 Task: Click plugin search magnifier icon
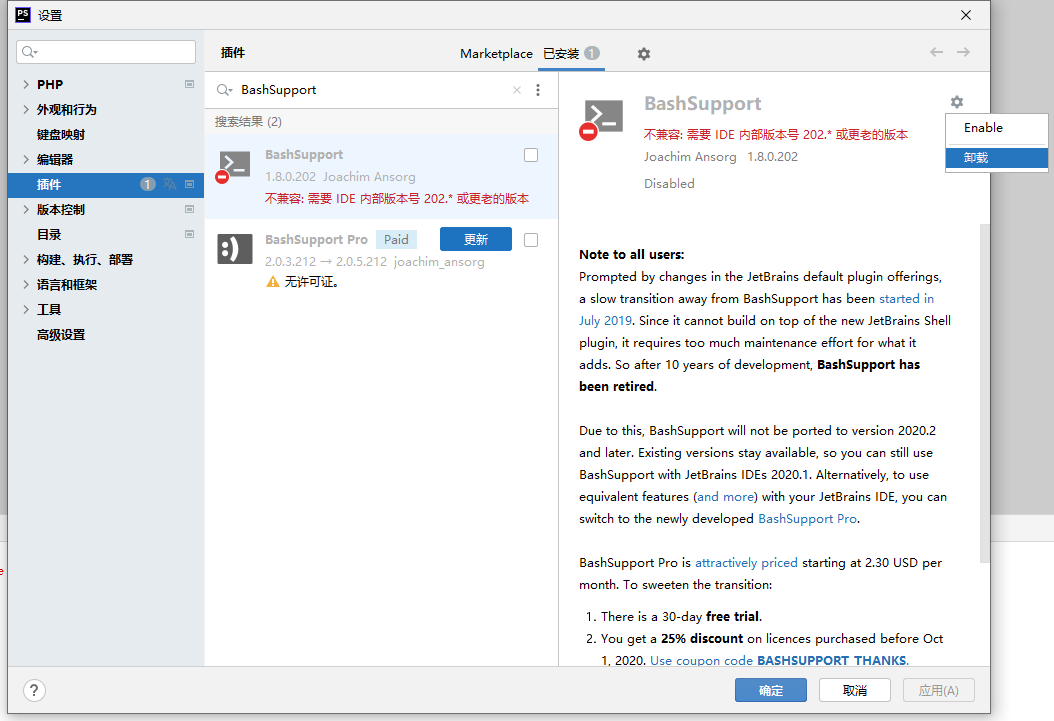[224, 90]
